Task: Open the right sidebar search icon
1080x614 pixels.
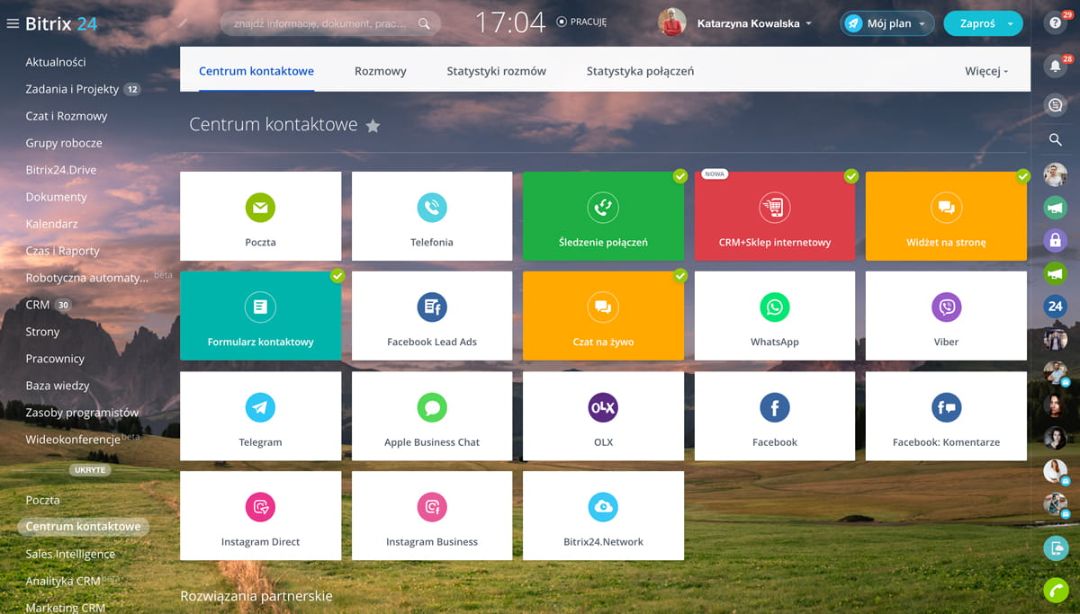Action: (x=1055, y=140)
